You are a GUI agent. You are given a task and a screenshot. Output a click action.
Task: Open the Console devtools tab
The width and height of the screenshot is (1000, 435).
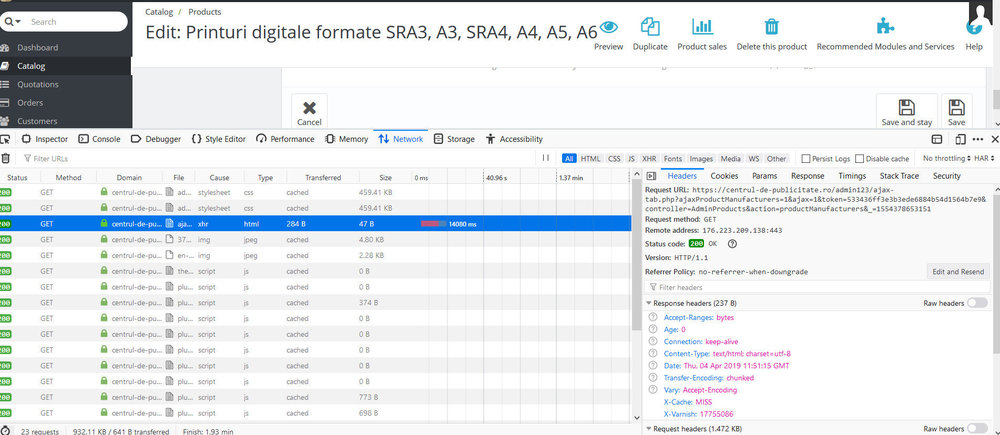point(99,139)
